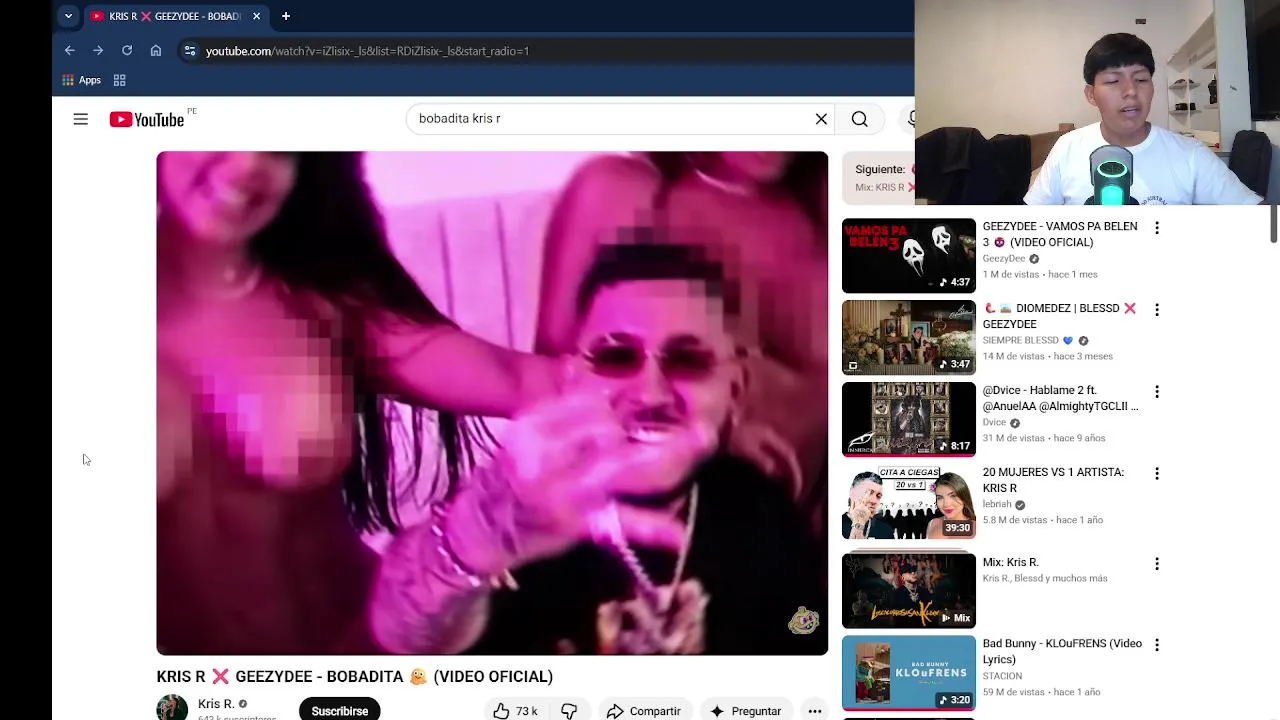1280x720 pixels.
Task: Go back with browser back arrow
Action: 69,51
